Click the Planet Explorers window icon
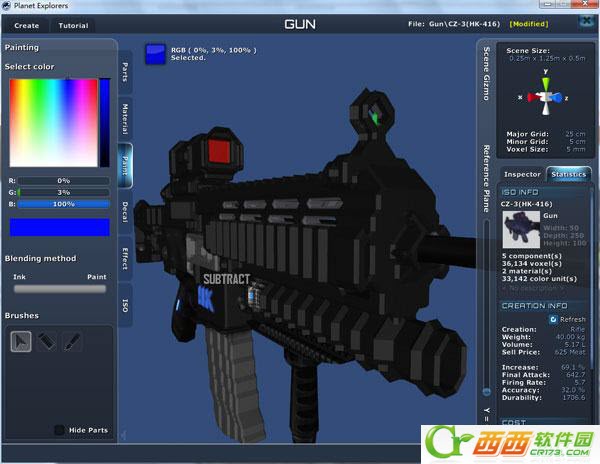 (7, 5)
